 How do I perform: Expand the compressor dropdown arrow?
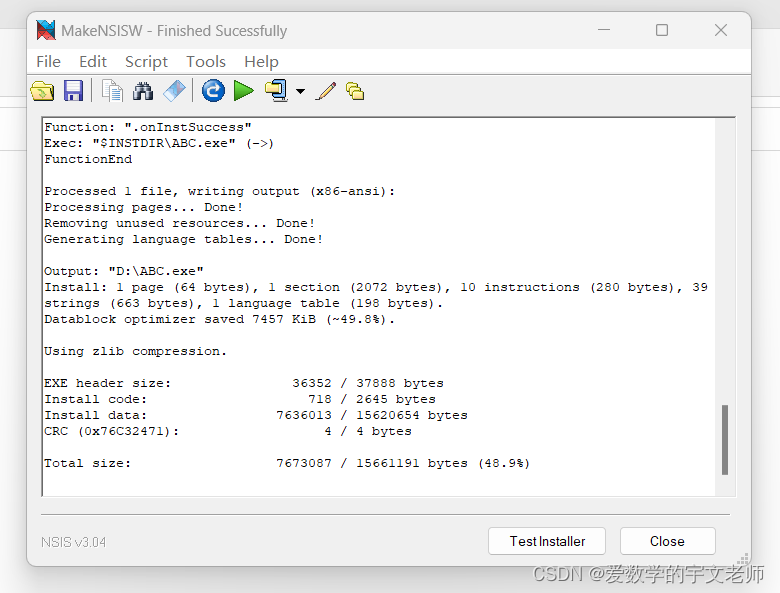tap(300, 91)
